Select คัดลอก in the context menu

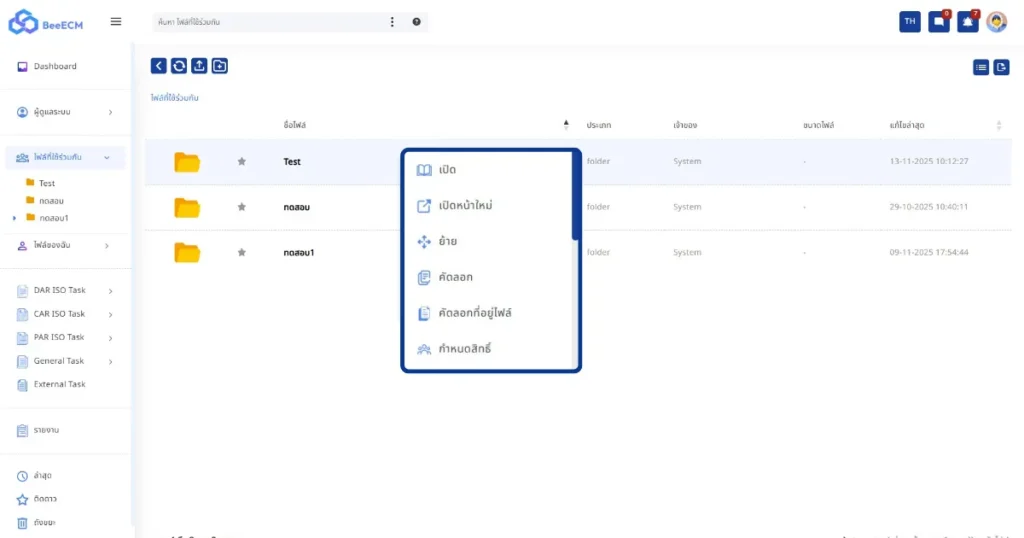pyautogui.click(x=455, y=277)
